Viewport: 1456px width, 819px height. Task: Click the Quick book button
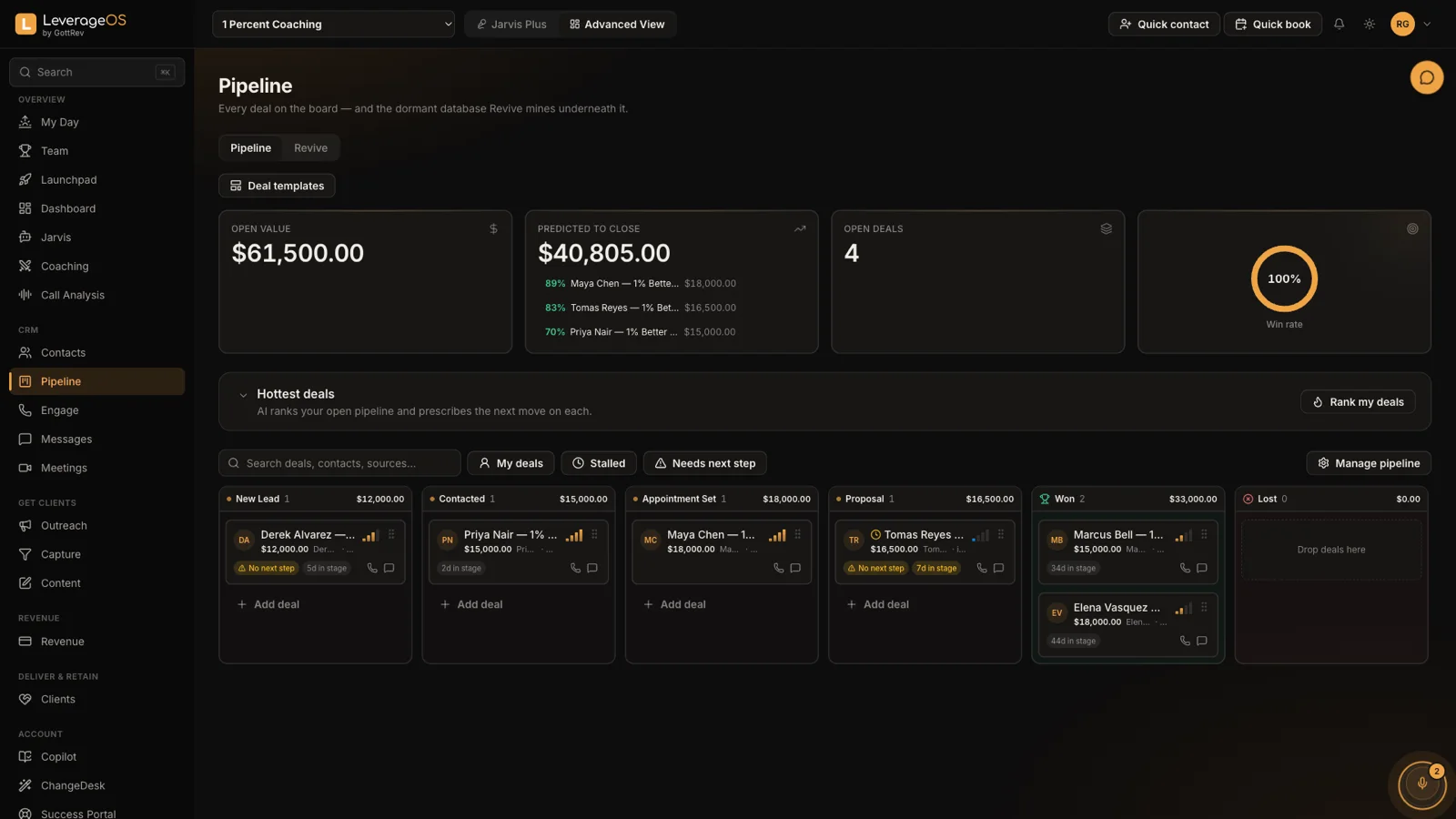click(x=1272, y=24)
